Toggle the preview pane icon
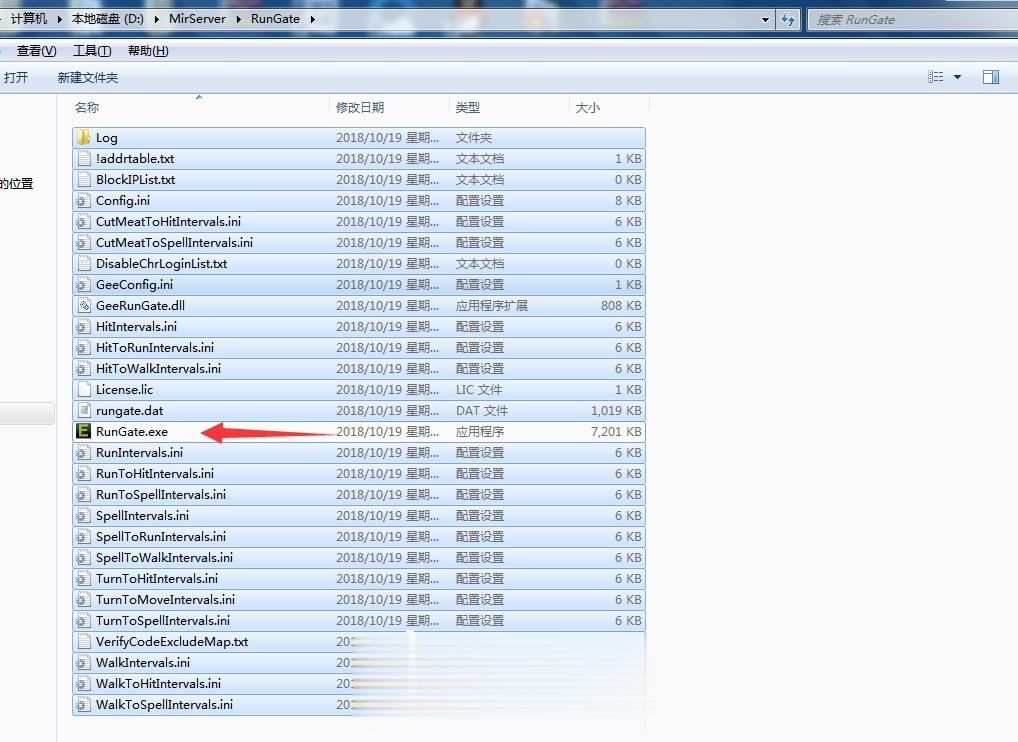The image size is (1018, 742). click(x=991, y=77)
